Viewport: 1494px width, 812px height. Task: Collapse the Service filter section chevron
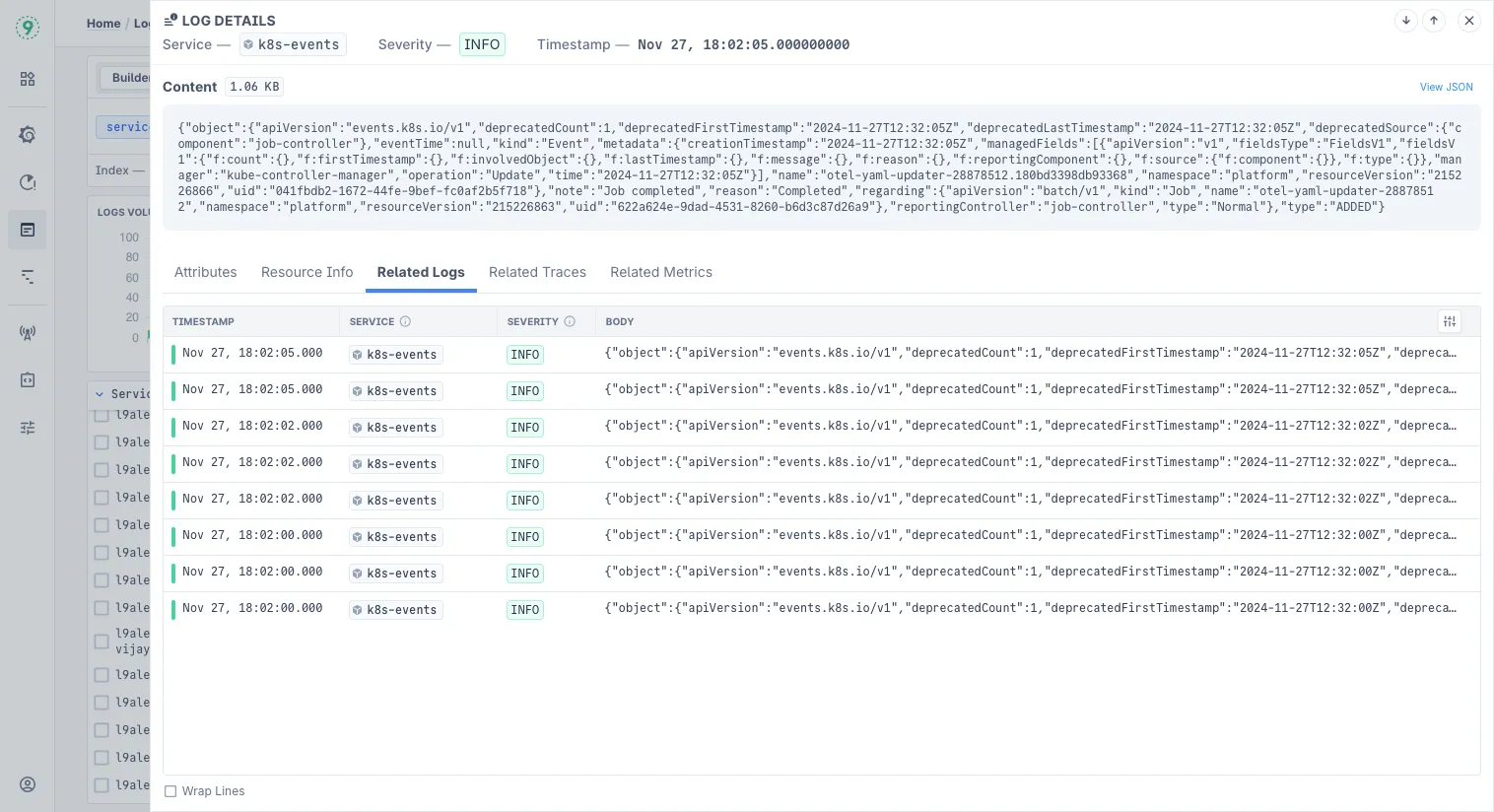coord(100,394)
